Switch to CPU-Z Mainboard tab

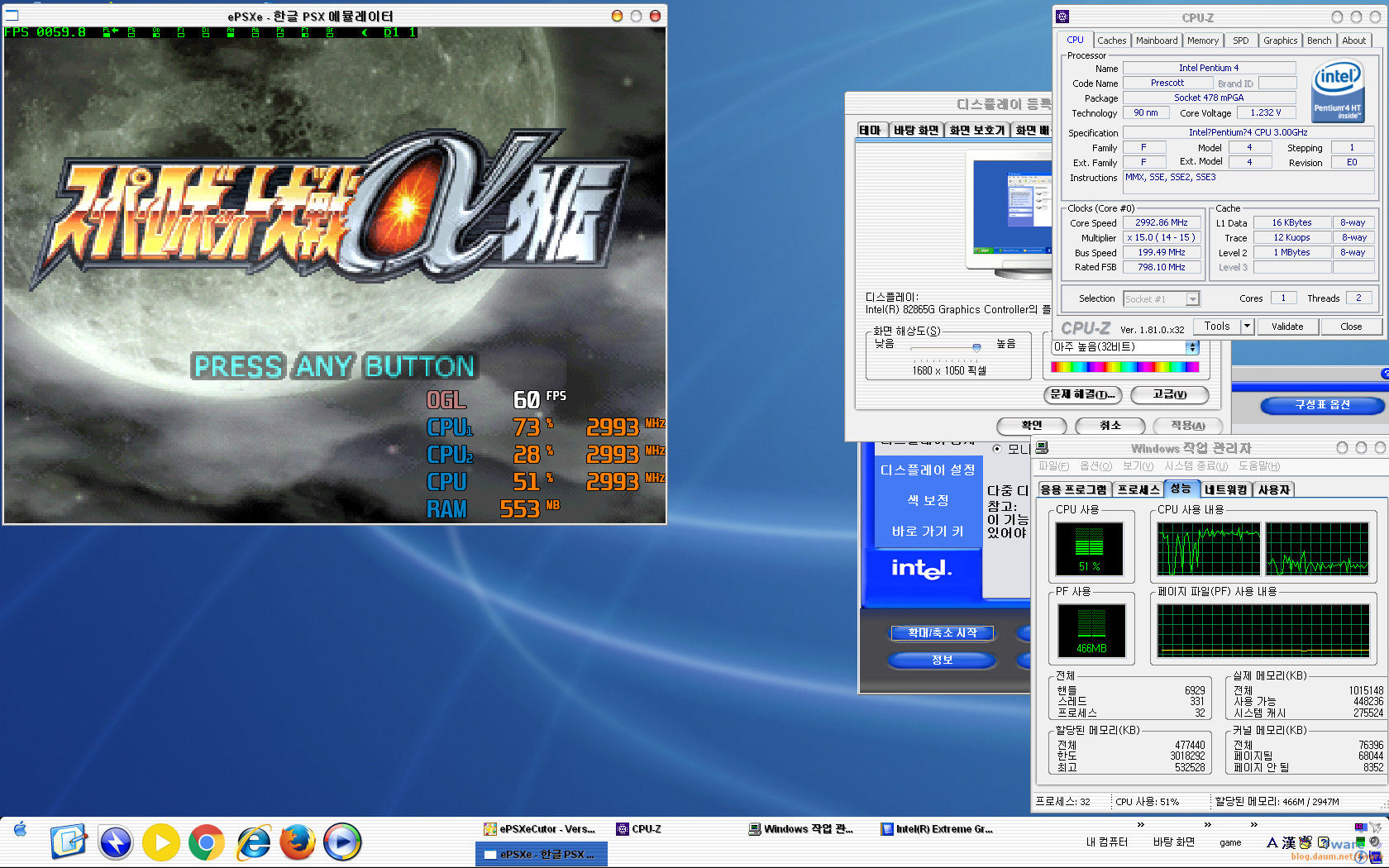click(x=1157, y=41)
